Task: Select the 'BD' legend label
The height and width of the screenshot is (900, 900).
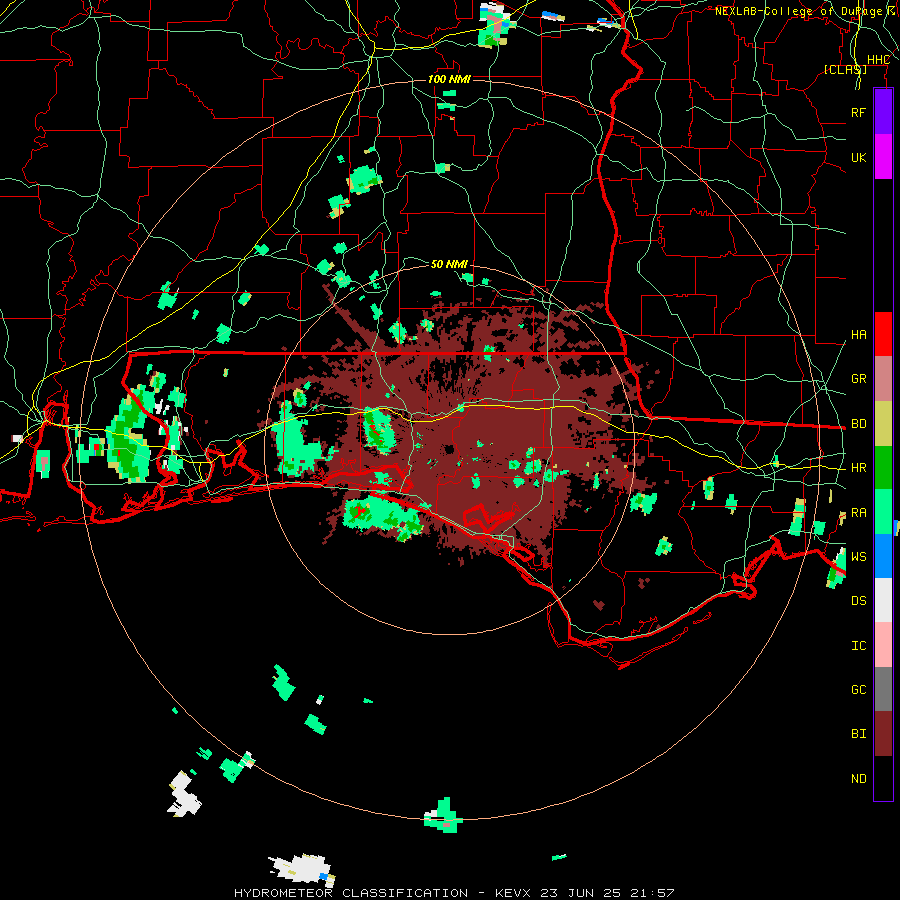Action: (x=858, y=423)
